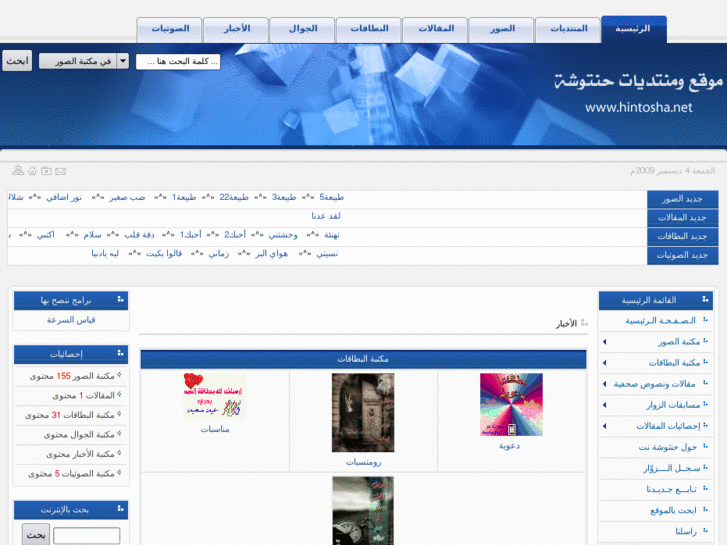Click the ابحث button in the banner
The width and height of the screenshot is (727, 545).
coord(17,61)
